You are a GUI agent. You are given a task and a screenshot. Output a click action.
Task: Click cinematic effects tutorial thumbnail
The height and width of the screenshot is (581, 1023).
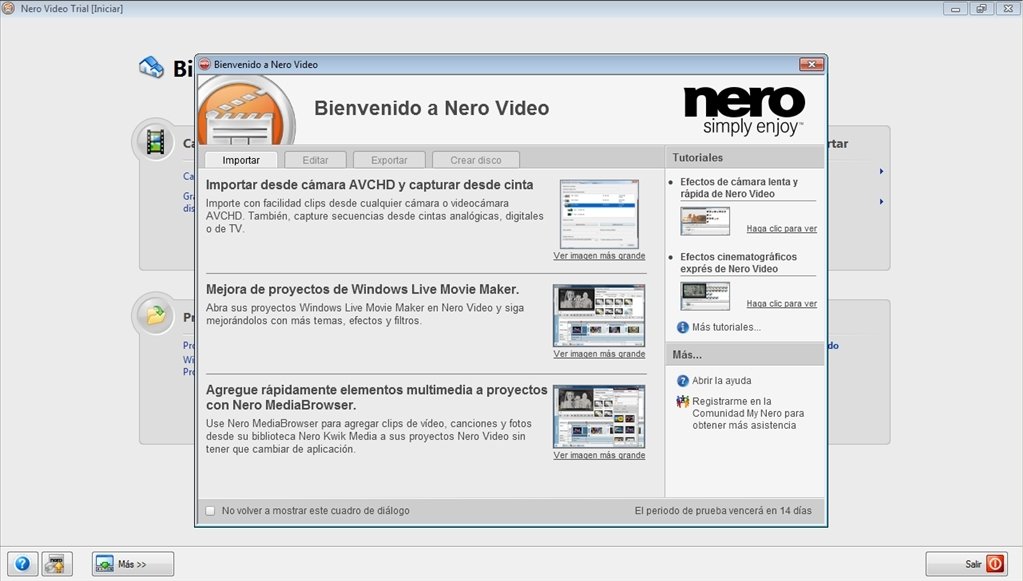[705, 296]
